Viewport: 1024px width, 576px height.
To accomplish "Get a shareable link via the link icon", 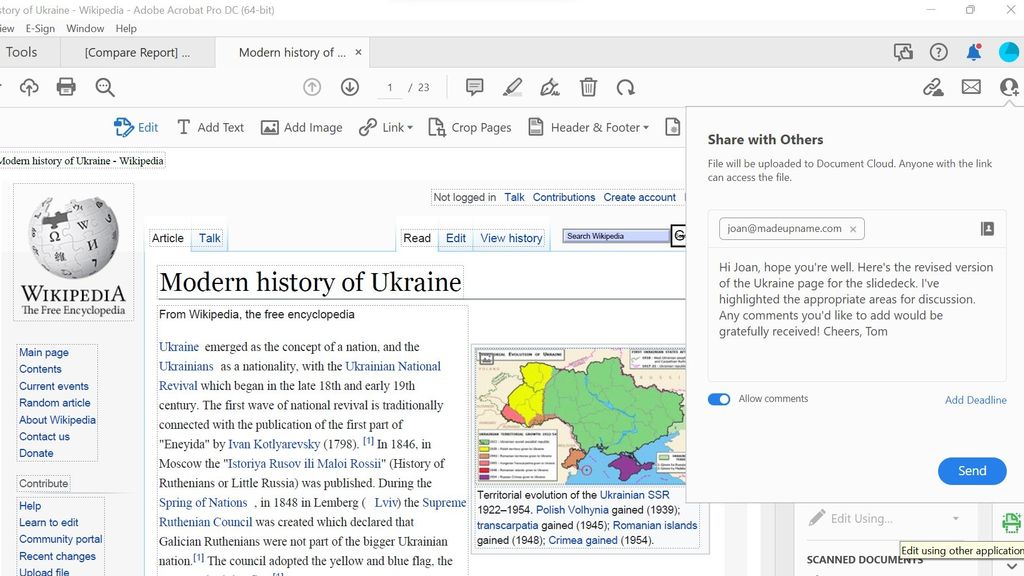I will 933,87.
